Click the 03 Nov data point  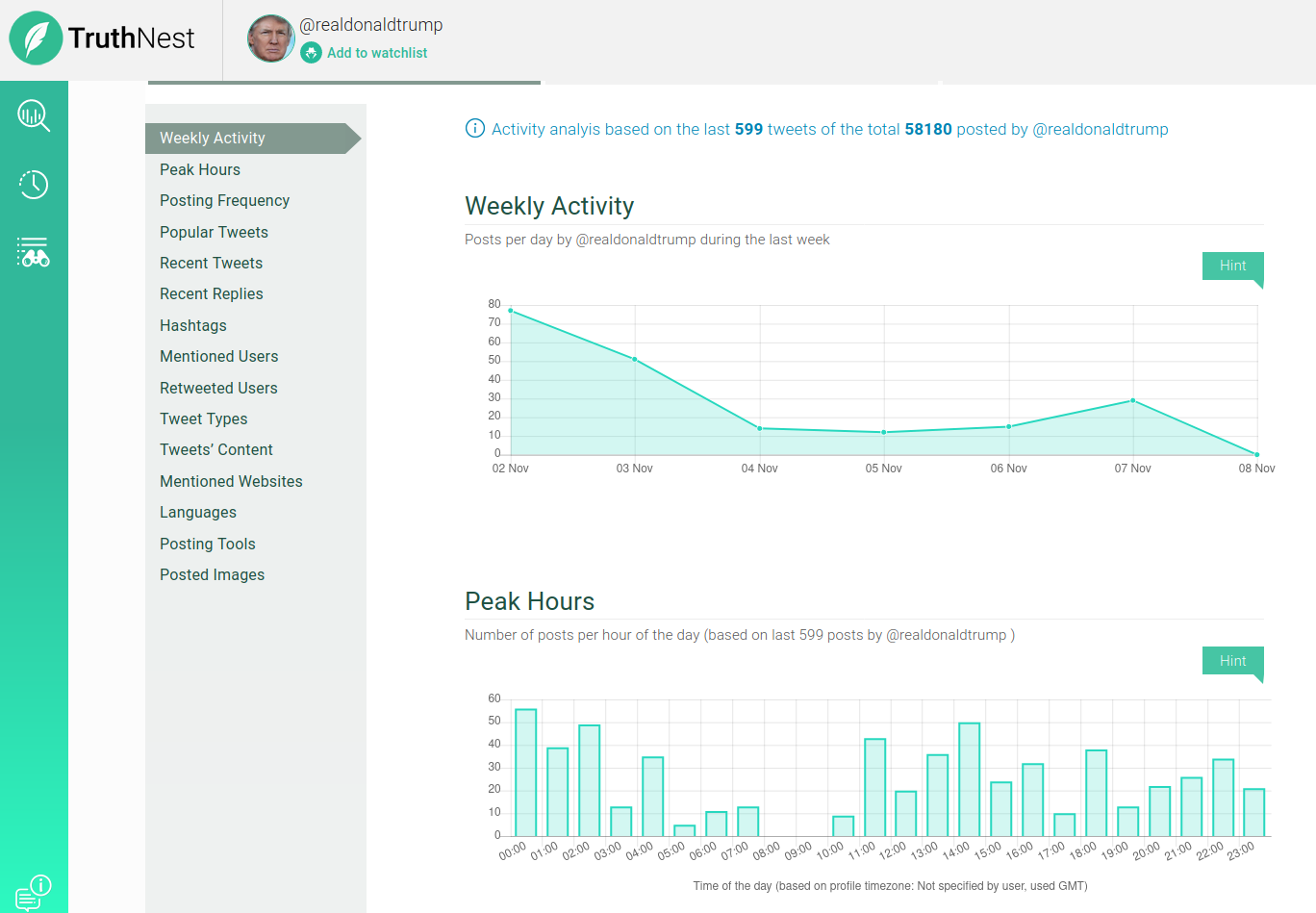(x=635, y=360)
